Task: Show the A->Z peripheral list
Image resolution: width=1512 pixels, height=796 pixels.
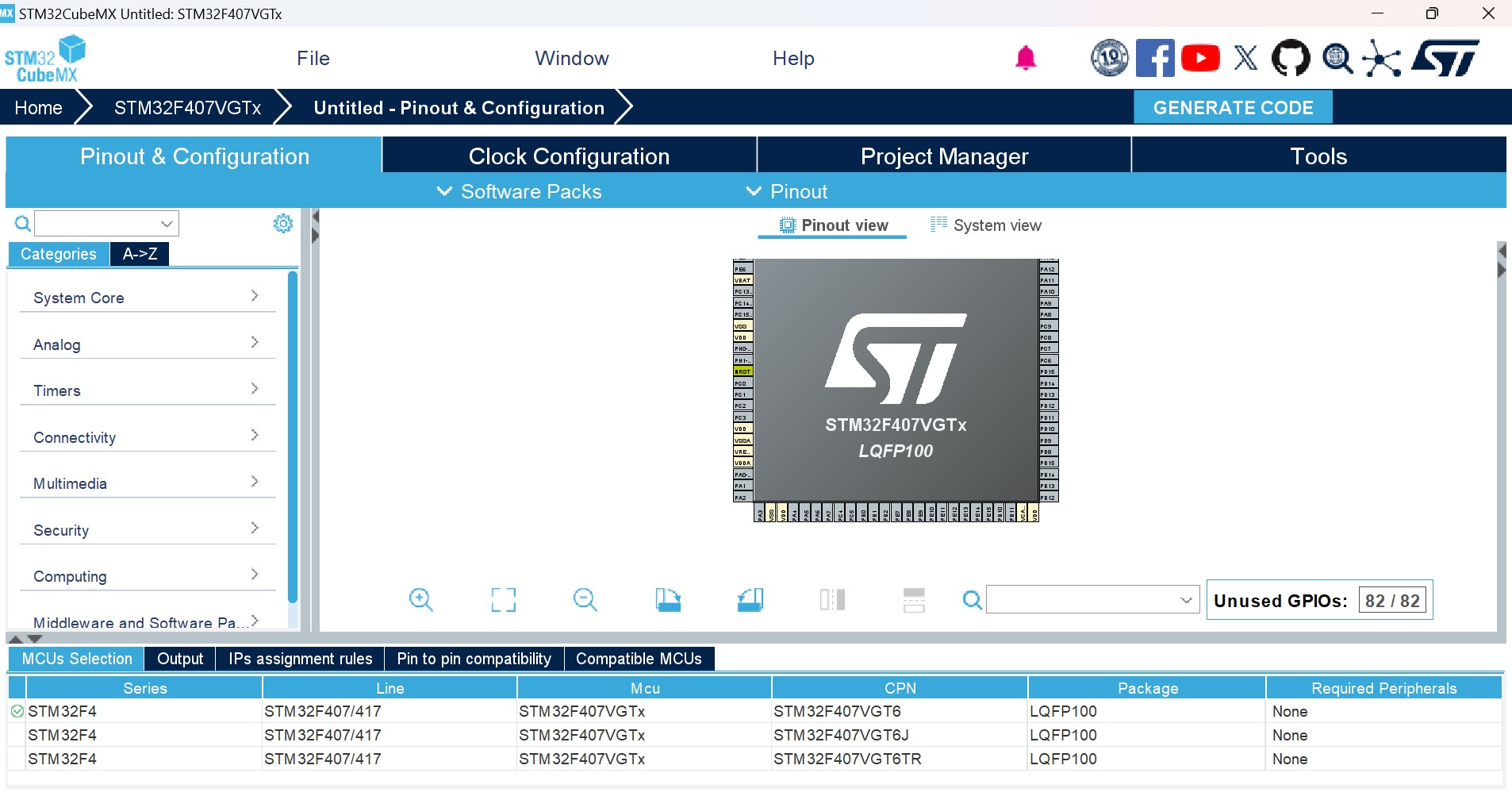Action: click(140, 254)
